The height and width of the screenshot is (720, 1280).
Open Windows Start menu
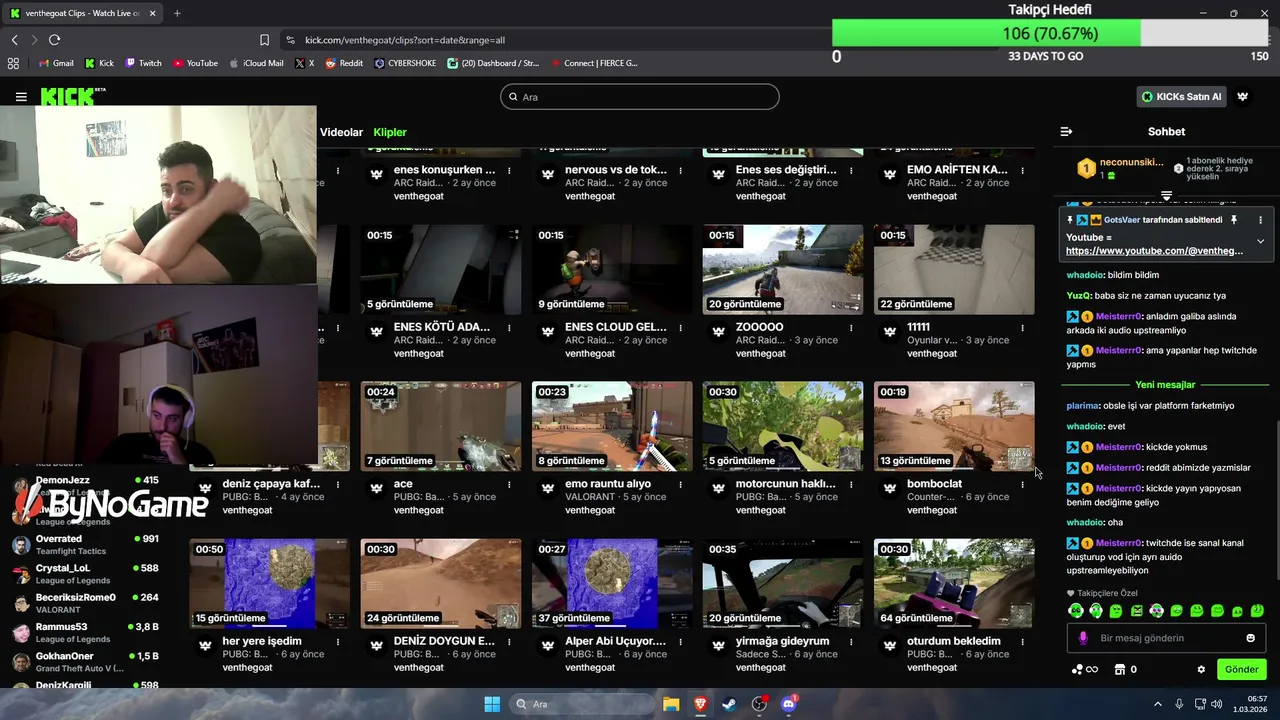(x=492, y=704)
